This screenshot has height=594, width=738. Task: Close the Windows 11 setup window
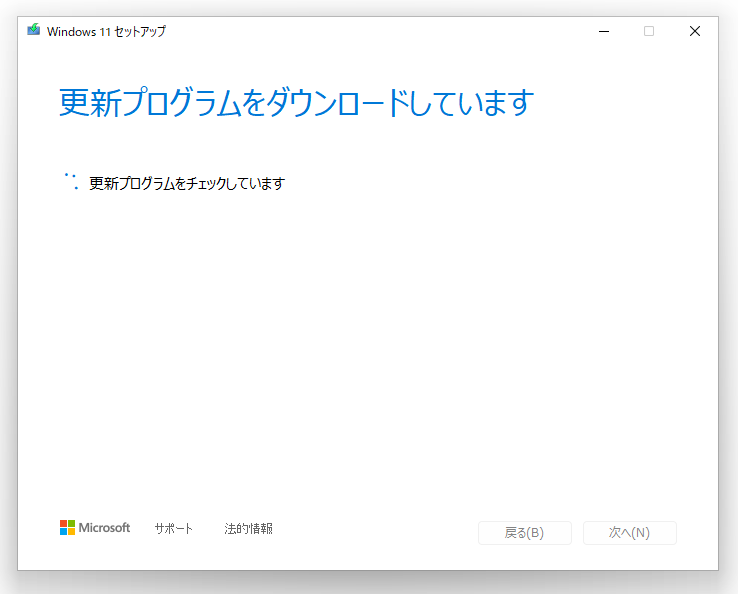695,32
